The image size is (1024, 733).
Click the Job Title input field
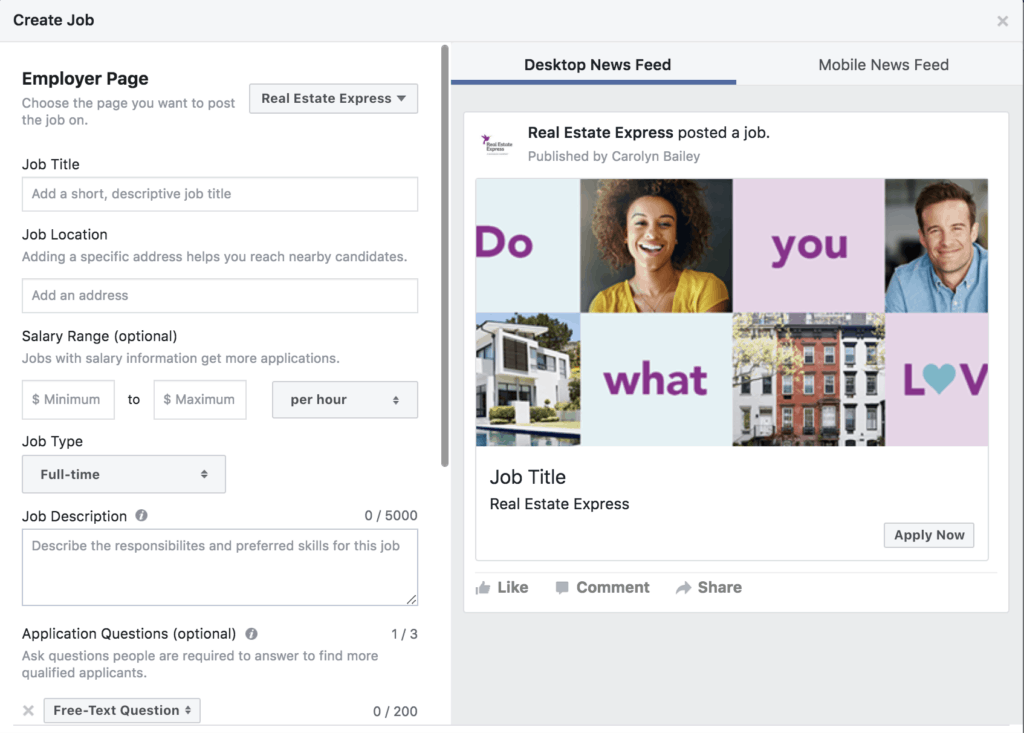(219, 194)
